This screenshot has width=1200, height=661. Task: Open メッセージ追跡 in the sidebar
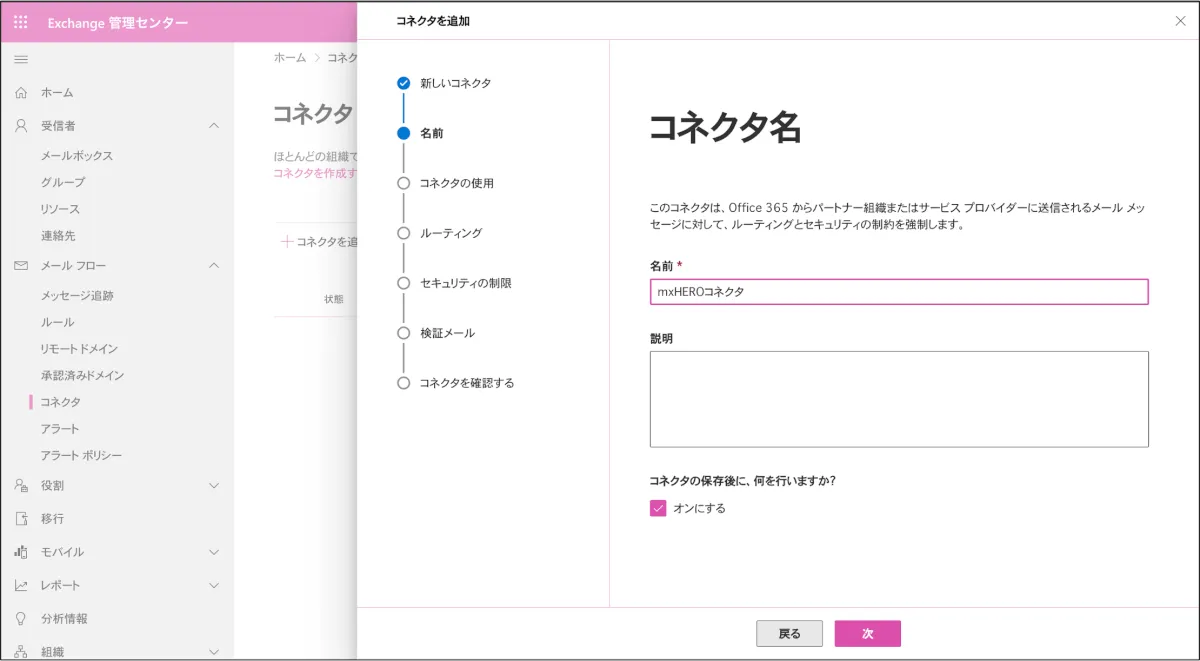point(77,296)
